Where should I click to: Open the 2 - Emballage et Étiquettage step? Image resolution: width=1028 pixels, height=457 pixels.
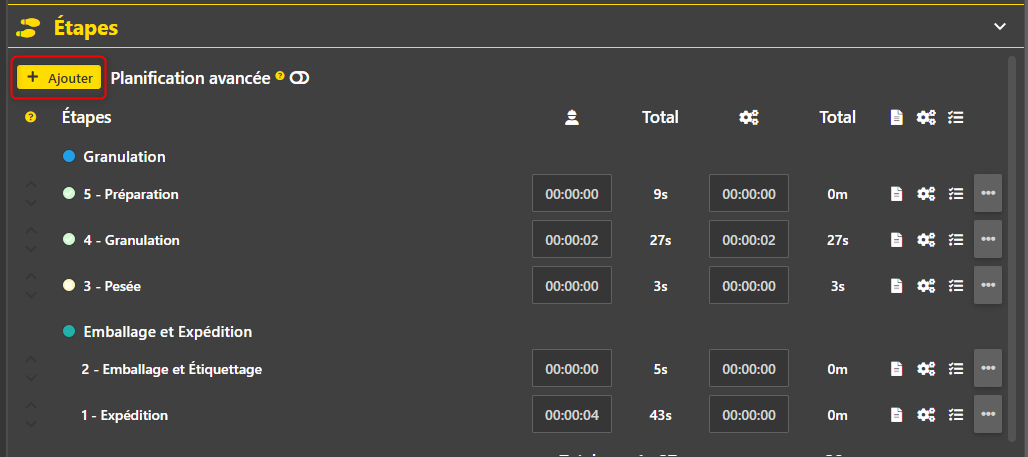click(x=172, y=369)
